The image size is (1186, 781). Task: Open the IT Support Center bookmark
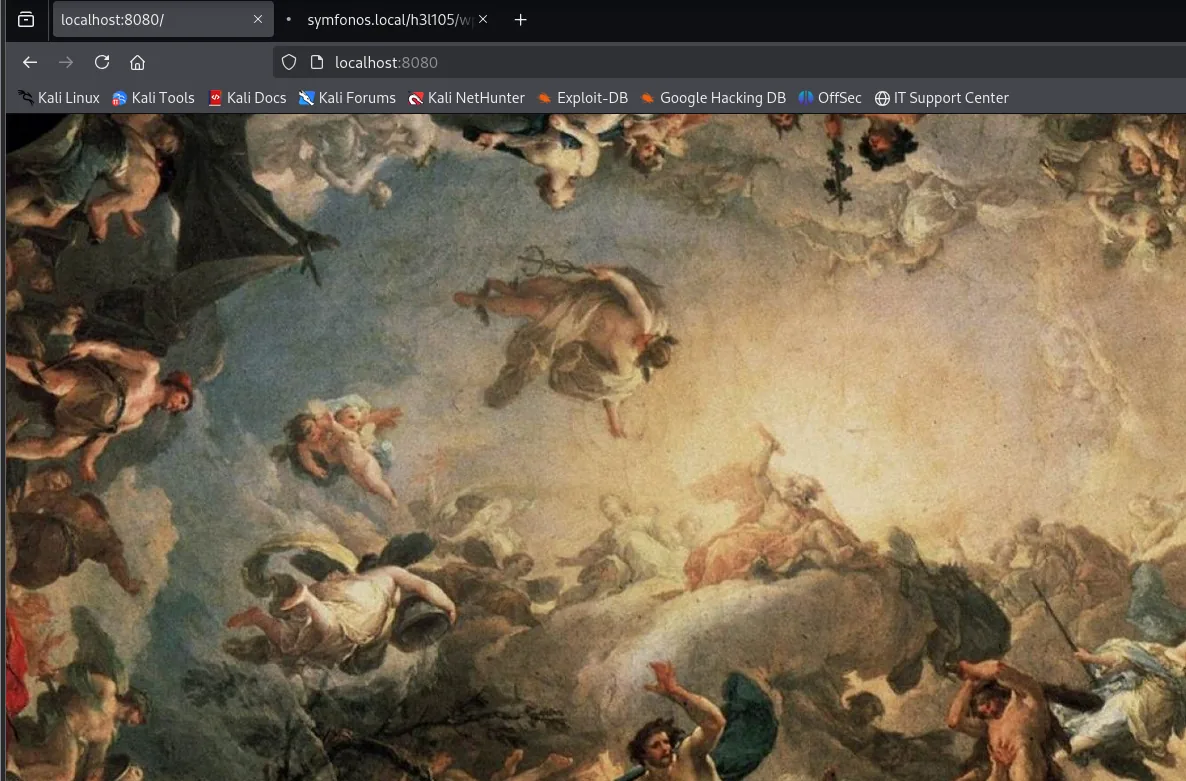tap(942, 98)
